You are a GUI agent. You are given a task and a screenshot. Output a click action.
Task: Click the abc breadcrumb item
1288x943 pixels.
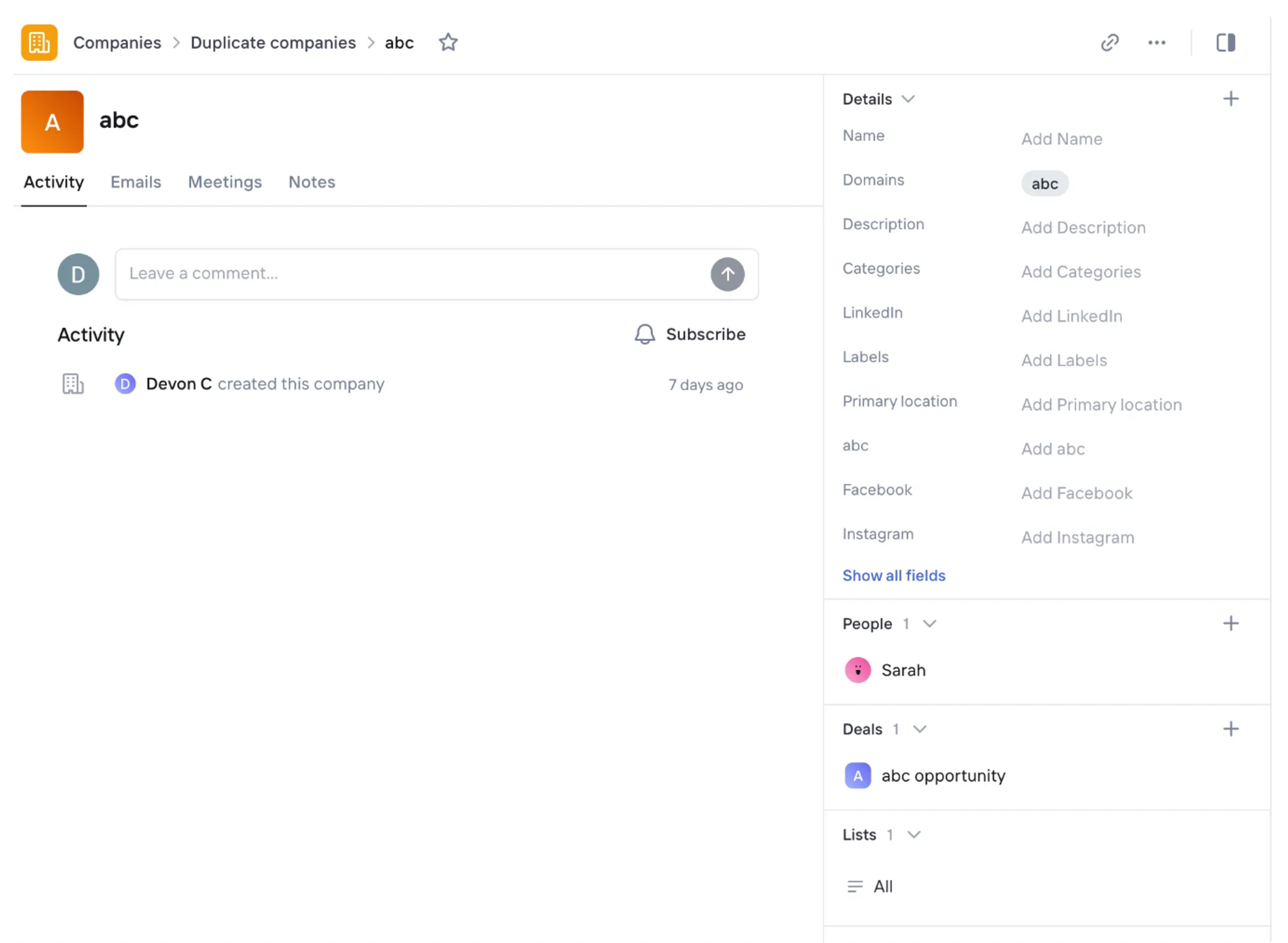(399, 42)
